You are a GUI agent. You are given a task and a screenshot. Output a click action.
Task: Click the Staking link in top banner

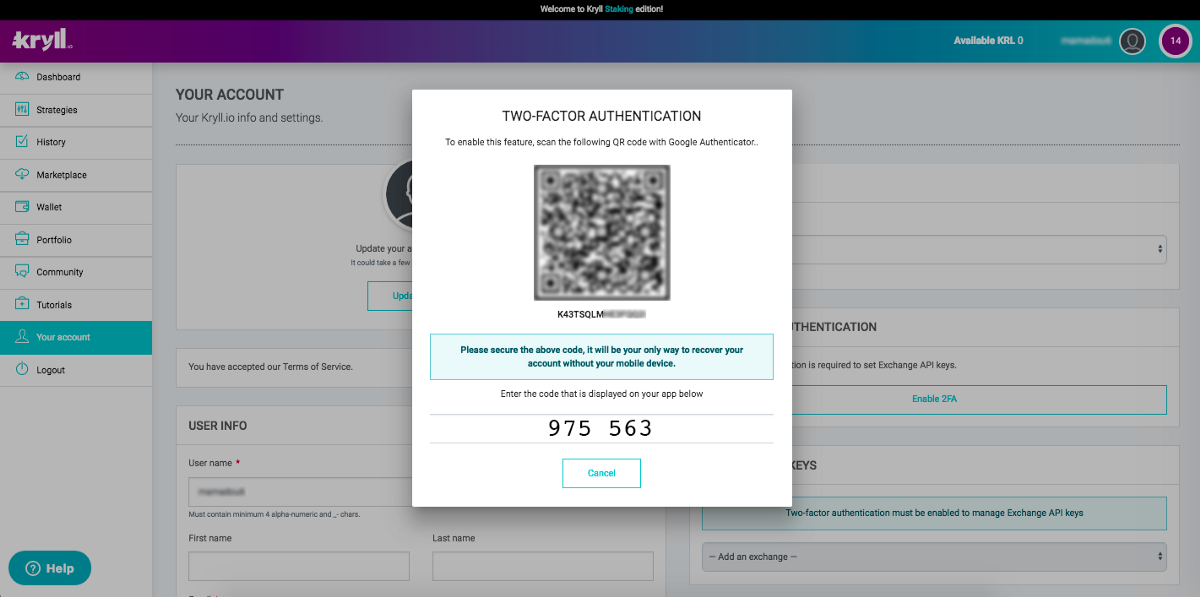(620, 8)
